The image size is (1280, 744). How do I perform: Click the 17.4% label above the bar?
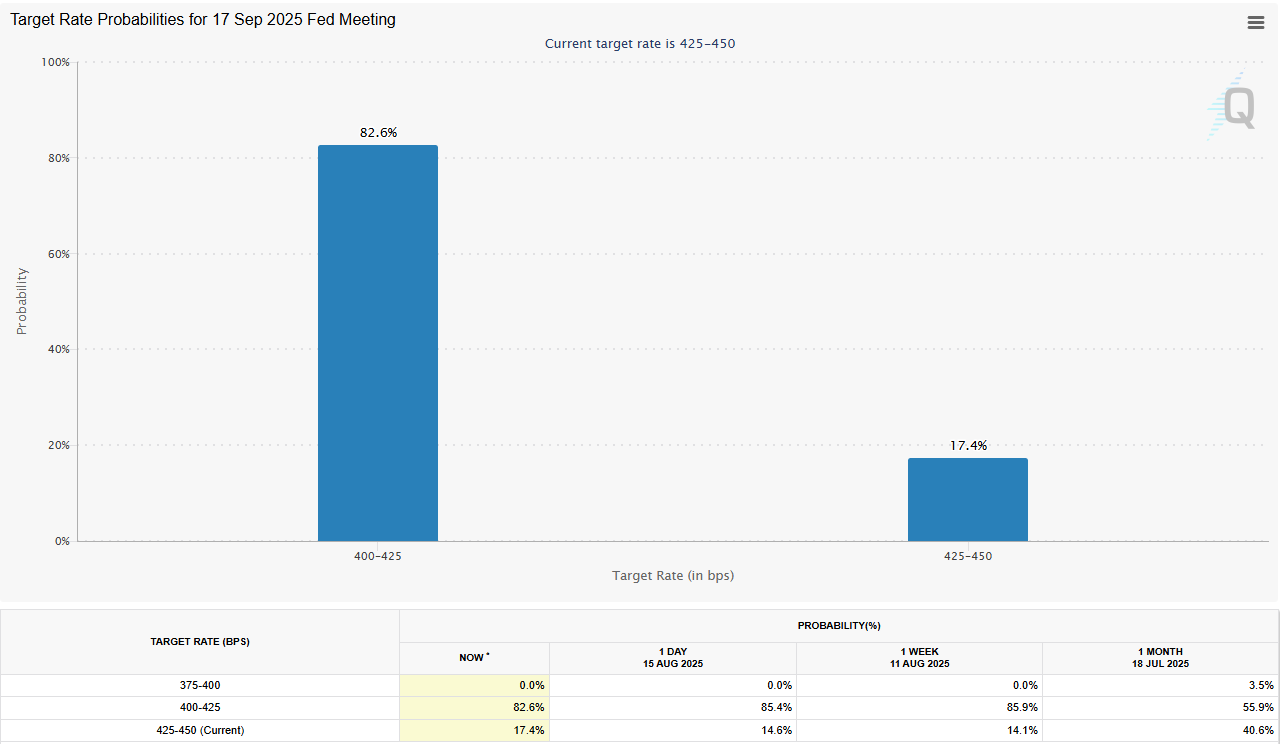(x=967, y=446)
